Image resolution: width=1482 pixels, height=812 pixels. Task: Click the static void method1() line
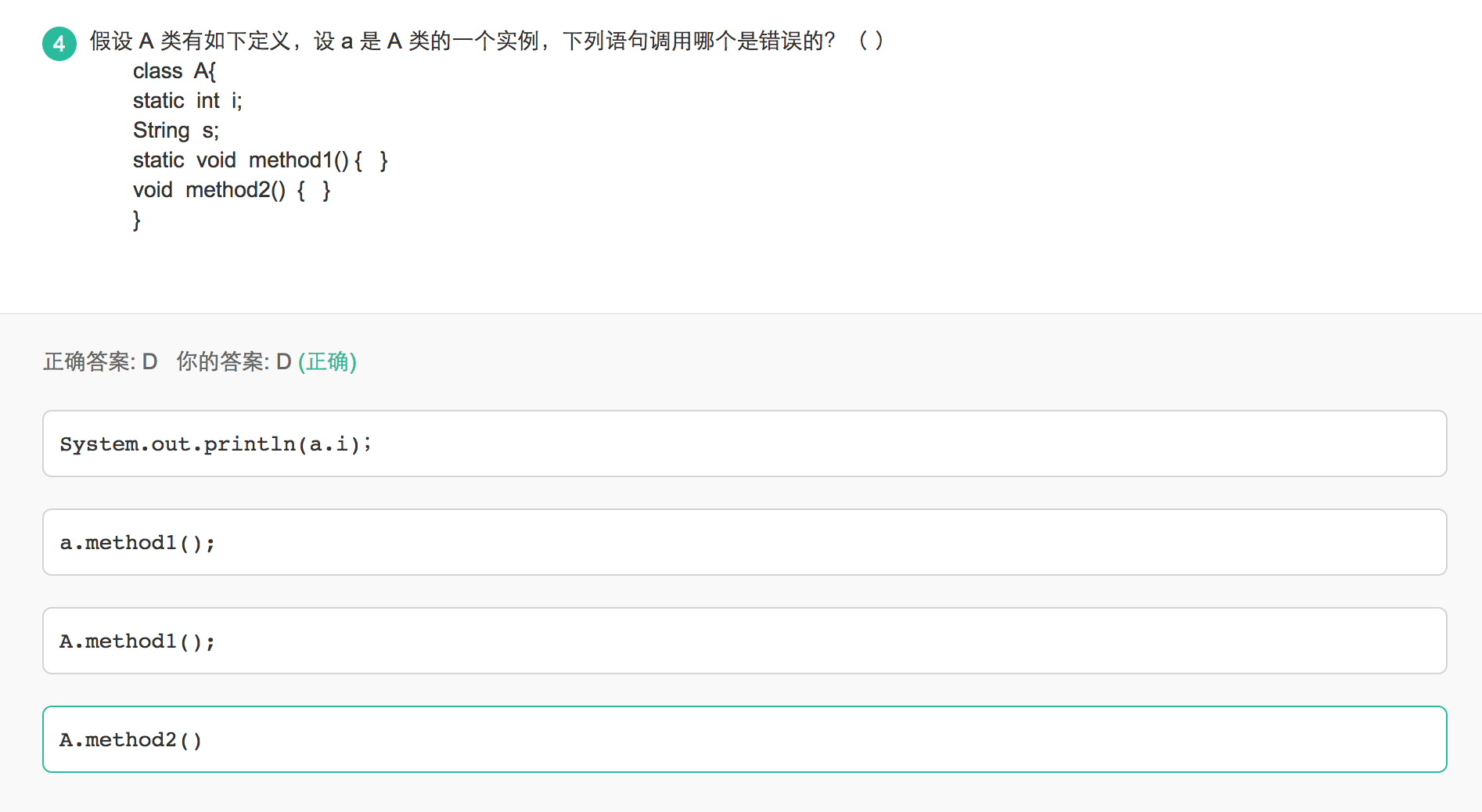click(x=261, y=160)
